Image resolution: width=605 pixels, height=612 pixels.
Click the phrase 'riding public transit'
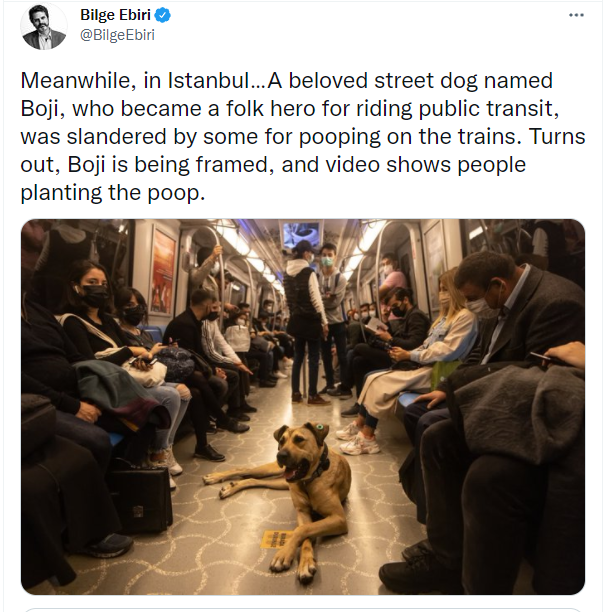click(x=457, y=109)
